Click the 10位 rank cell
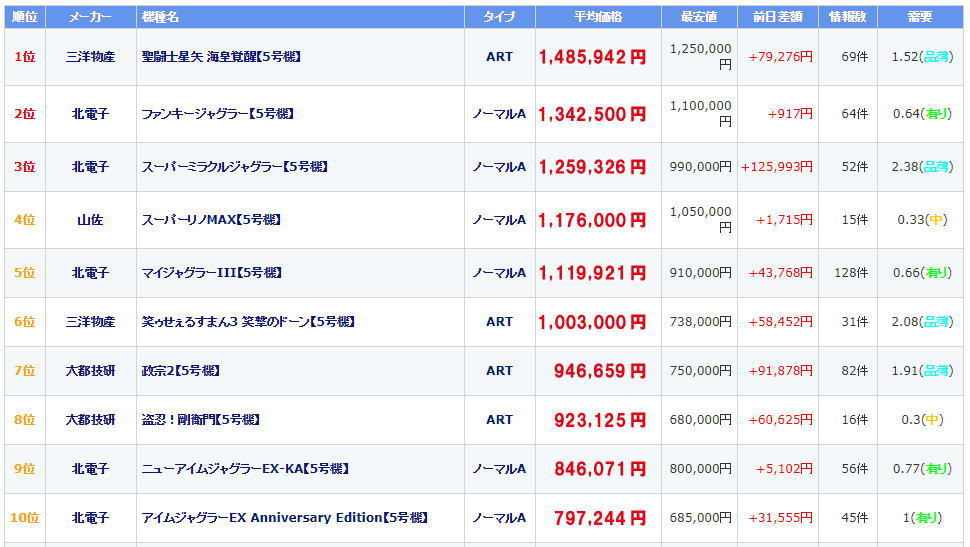The width and height of the screenshot is (970, 547). tap(25, 517)
